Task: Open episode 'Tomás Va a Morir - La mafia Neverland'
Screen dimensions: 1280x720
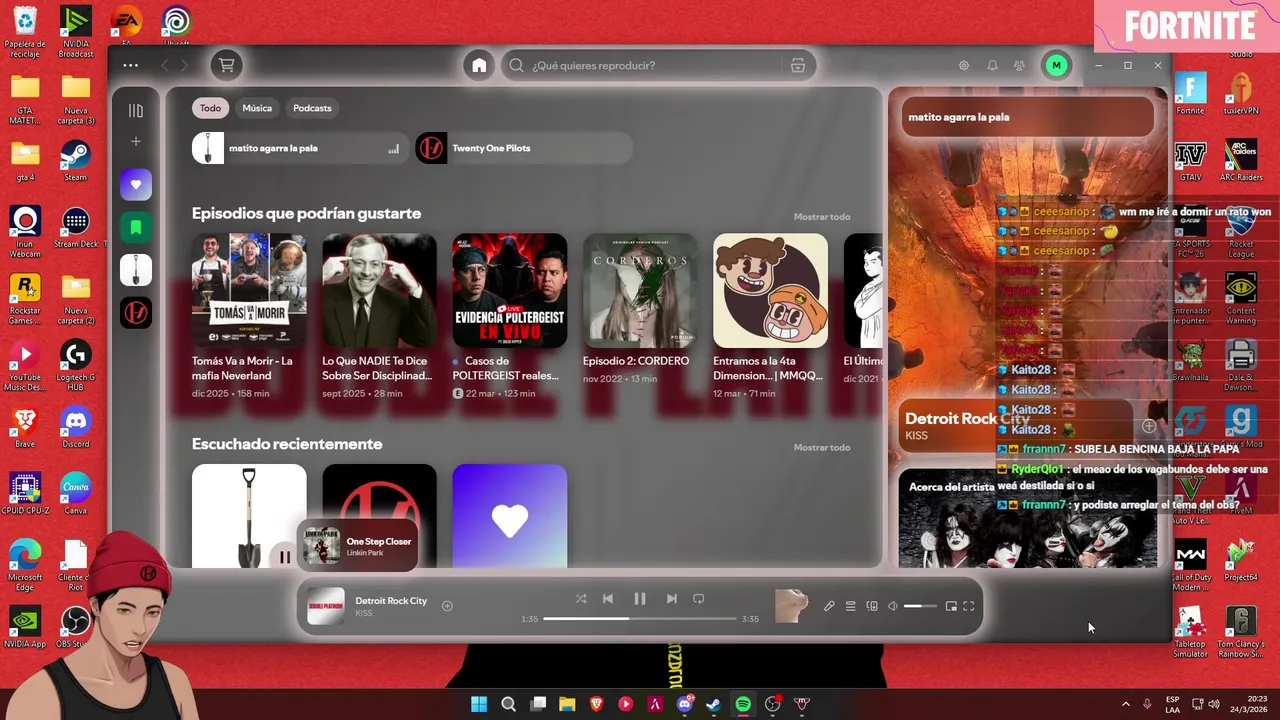Action: pyautogui.click(x=249, y=316)
